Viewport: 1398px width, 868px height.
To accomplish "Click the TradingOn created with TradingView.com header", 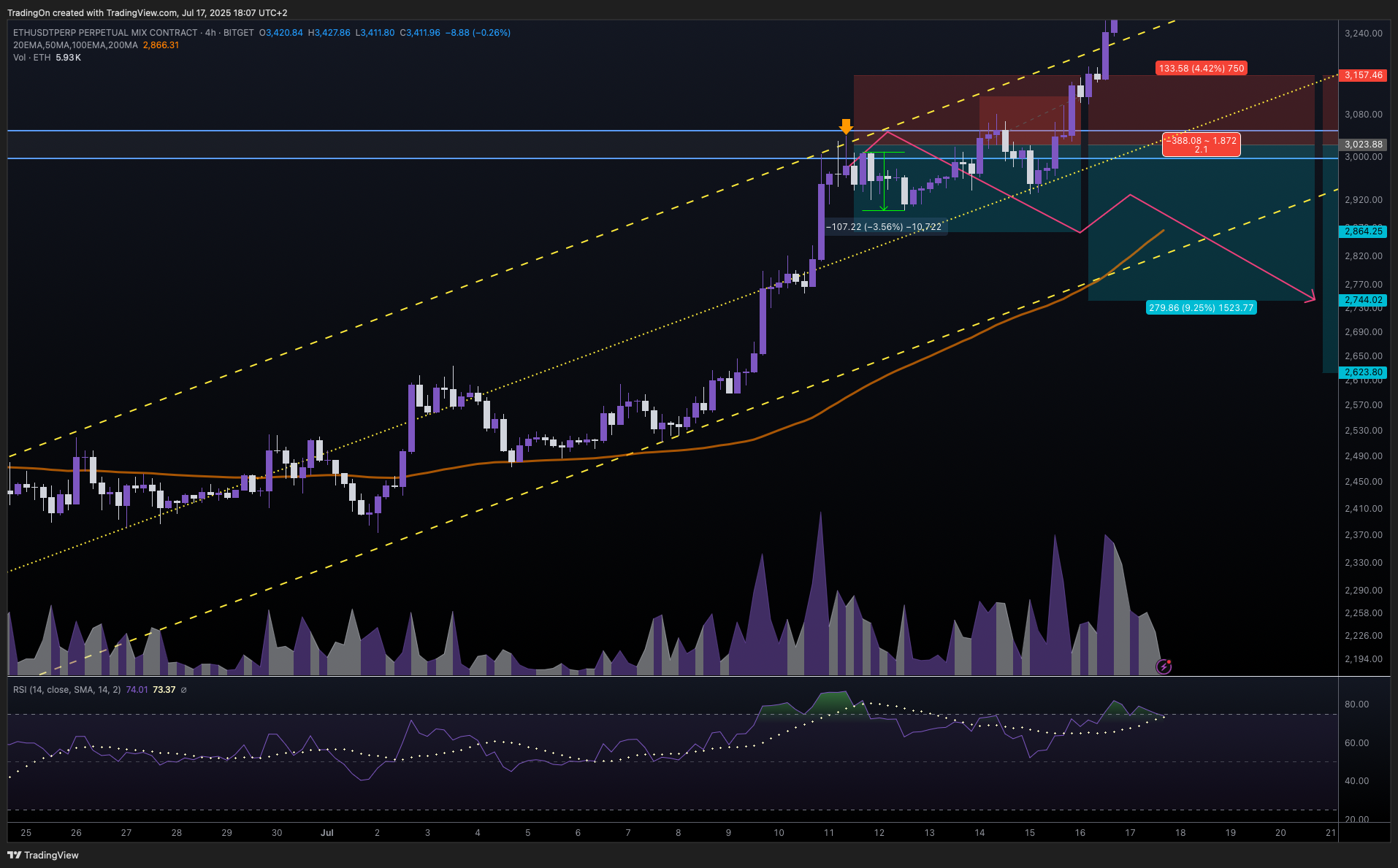I will point(148,13).
